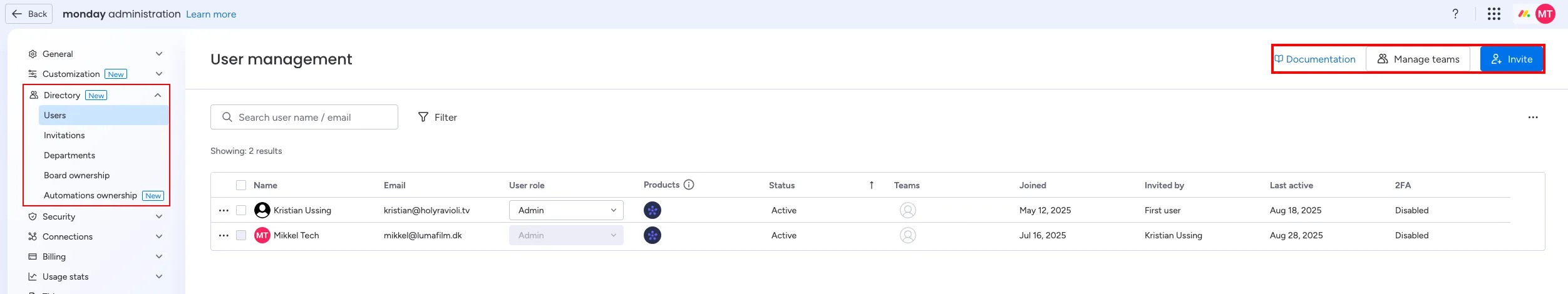Open the Invitations page
Image resolution: width=1568 pixels, height=294 pixels.
point(64,135)
